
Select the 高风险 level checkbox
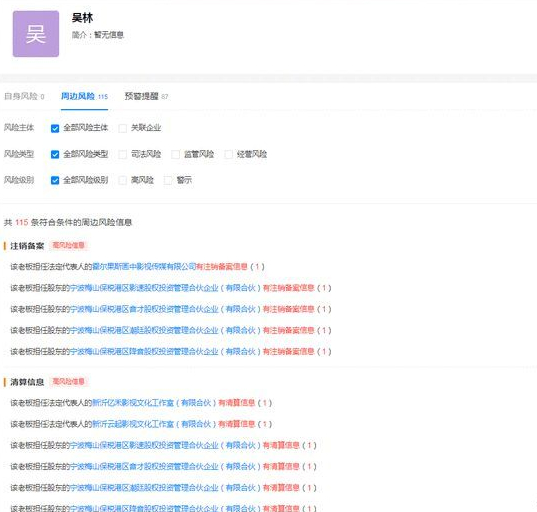(x=122, y=180)
